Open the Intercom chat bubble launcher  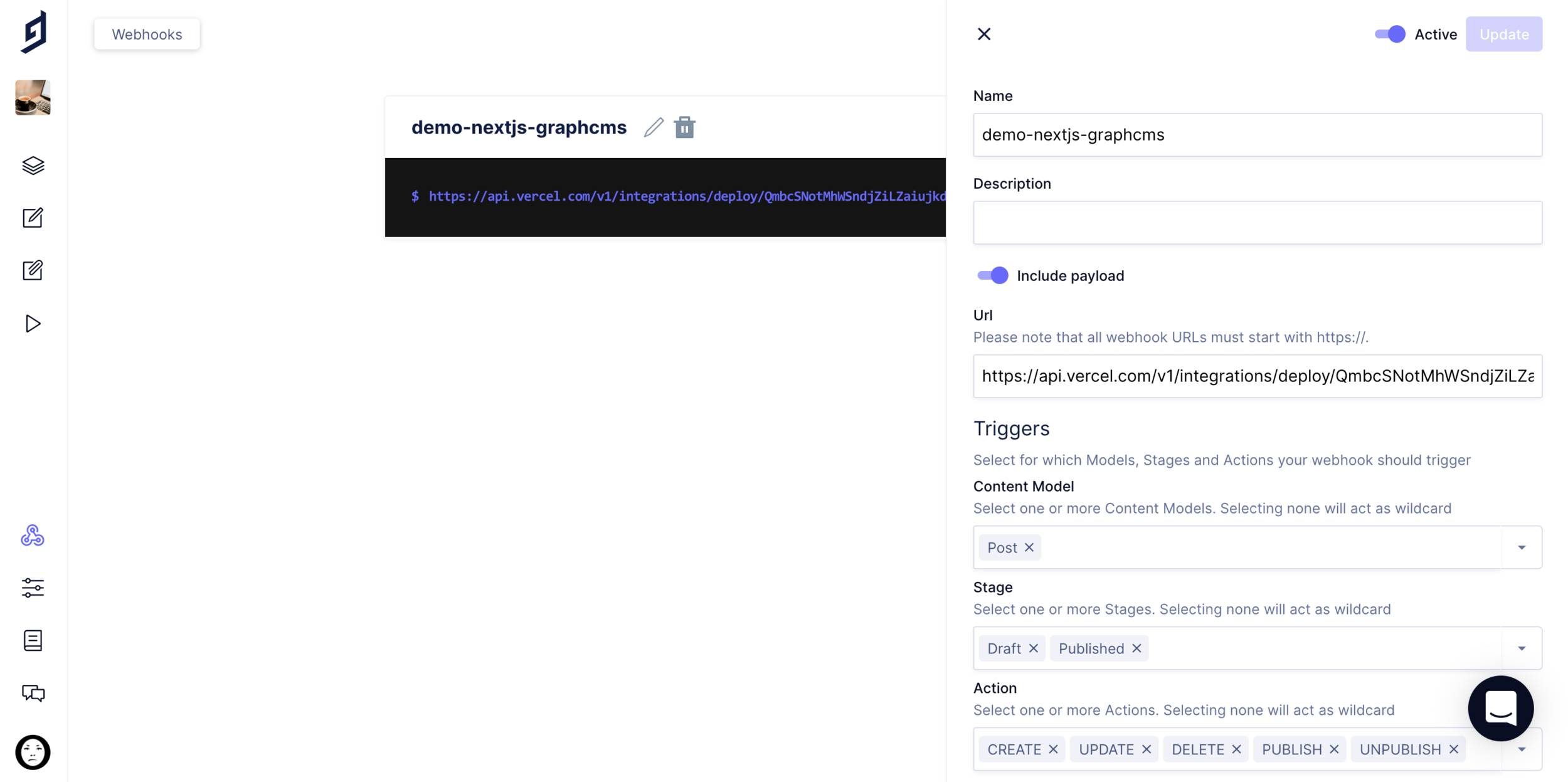click(1500, 708)
